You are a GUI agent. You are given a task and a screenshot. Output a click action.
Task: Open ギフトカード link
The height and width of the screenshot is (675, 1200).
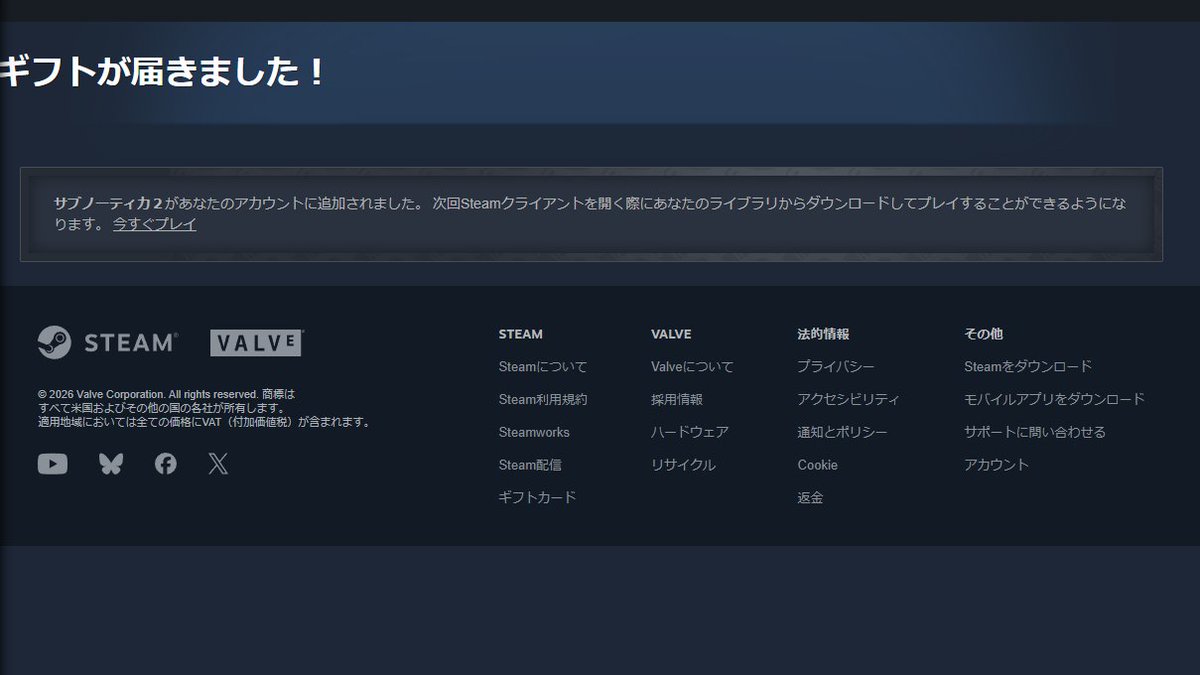pos(538,497)
